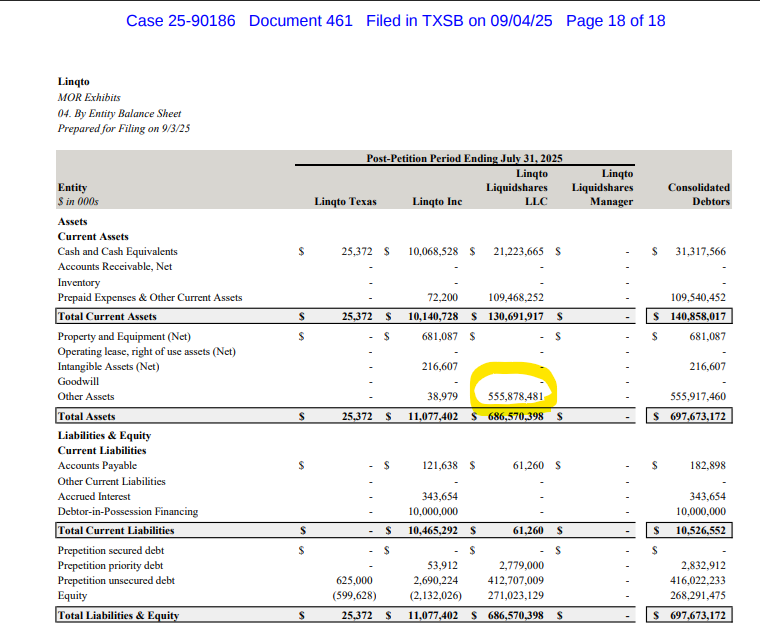The height and width of the screenshot is (632, 760).
Task: Click the Linqto Inc column header
Action: (437, 202)
